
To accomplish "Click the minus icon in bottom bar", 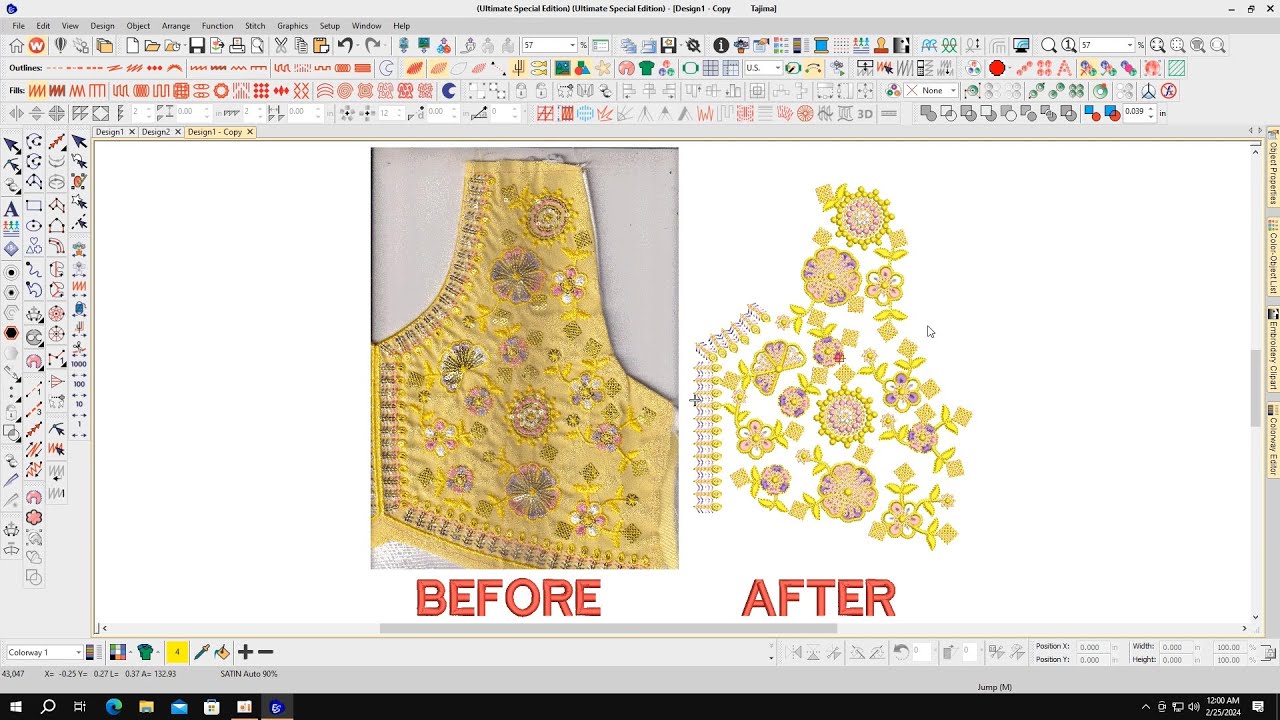I will (265, 652).
